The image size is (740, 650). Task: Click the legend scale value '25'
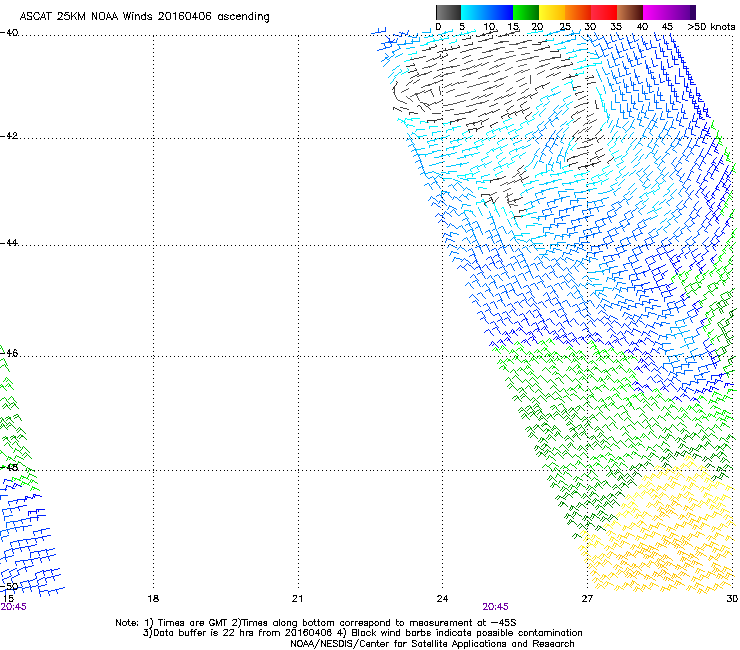point(565,27)
